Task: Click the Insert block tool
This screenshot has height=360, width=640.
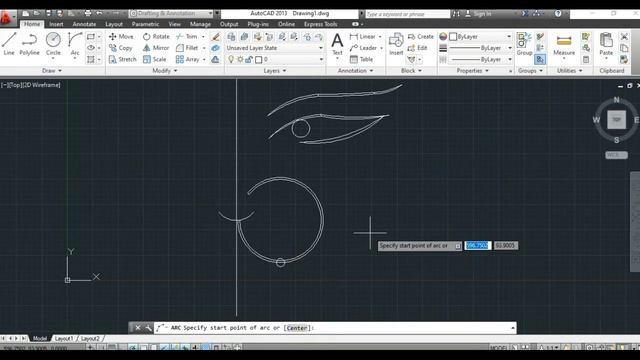Action: tap(396, 44)
